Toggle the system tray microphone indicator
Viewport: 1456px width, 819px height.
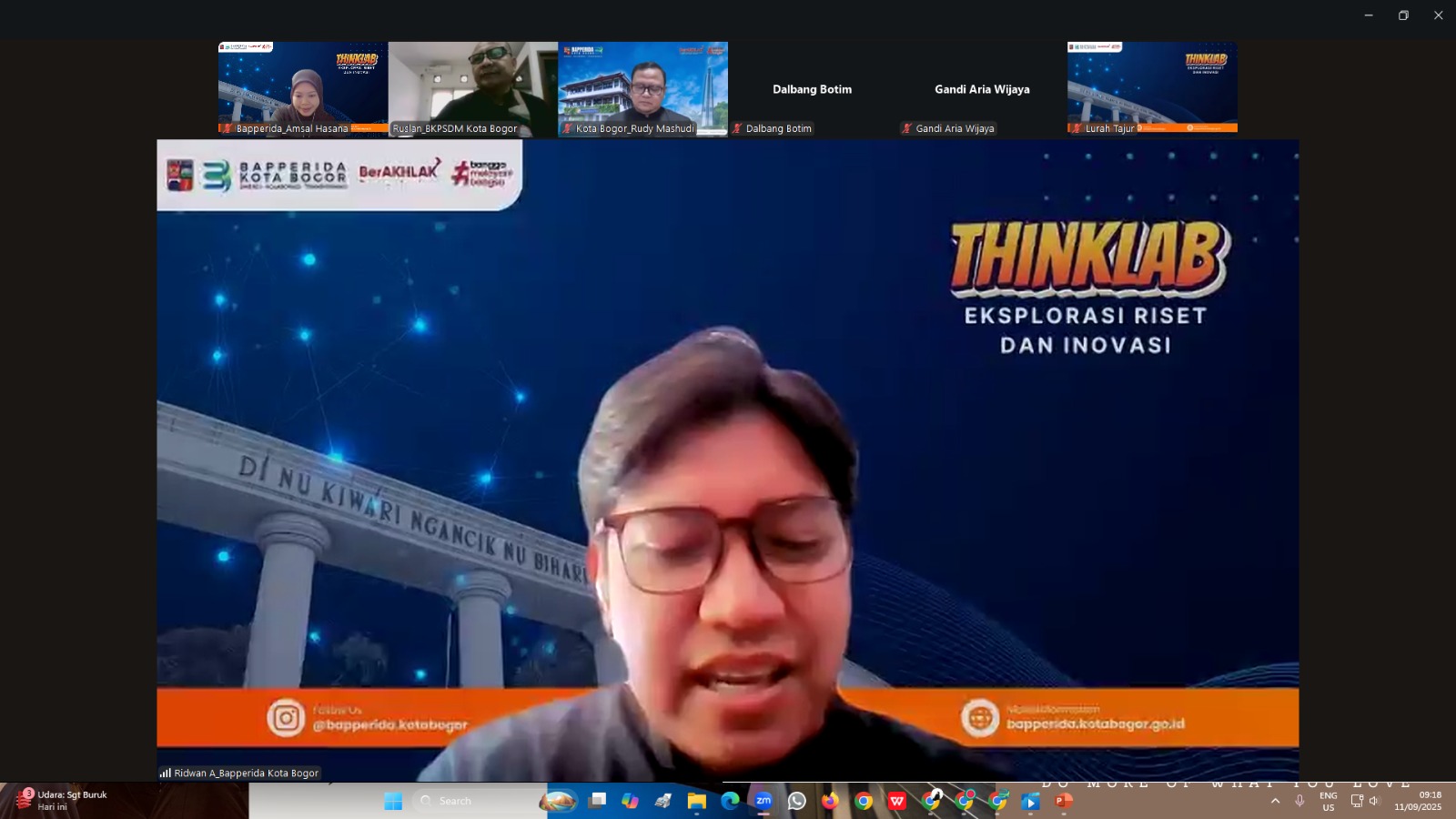(x=1299, y=801)
